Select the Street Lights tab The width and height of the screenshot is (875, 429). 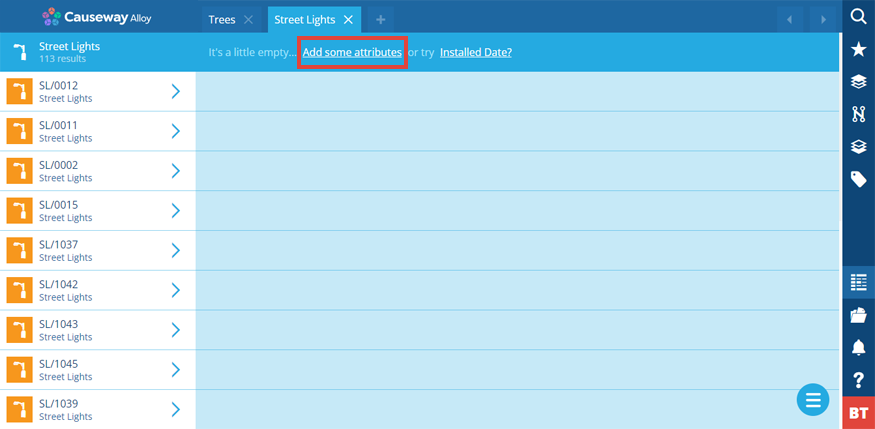click(305, 20)
